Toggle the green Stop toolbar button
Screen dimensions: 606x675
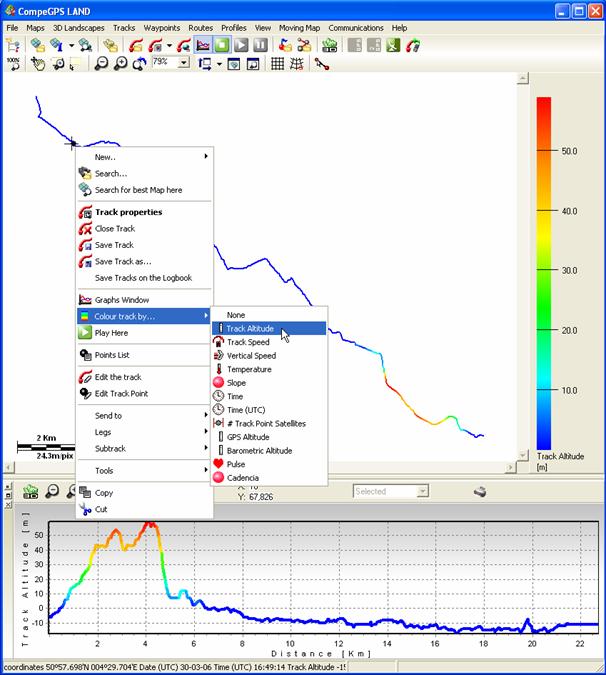pyautogui.click(x=222, y=45)
